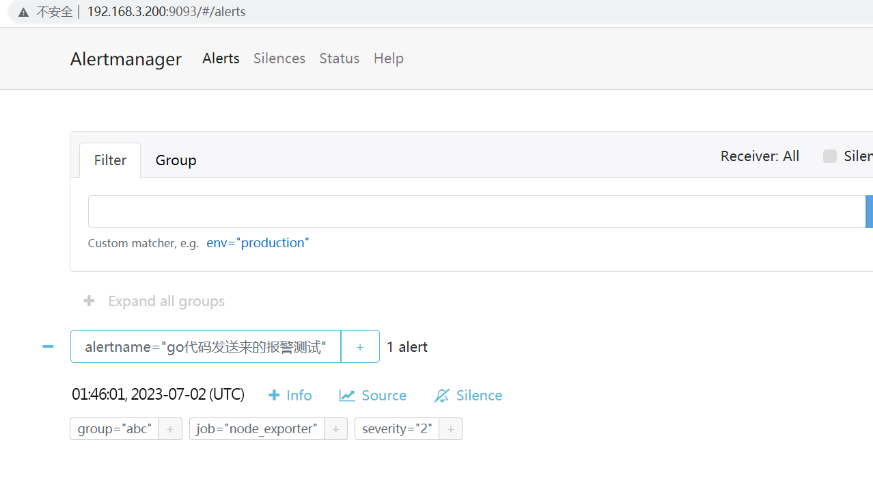Click the job="node_exporter" label
The width and height of the screenshot is (873, 477).
pyautogui.click(x=257, y=429)
